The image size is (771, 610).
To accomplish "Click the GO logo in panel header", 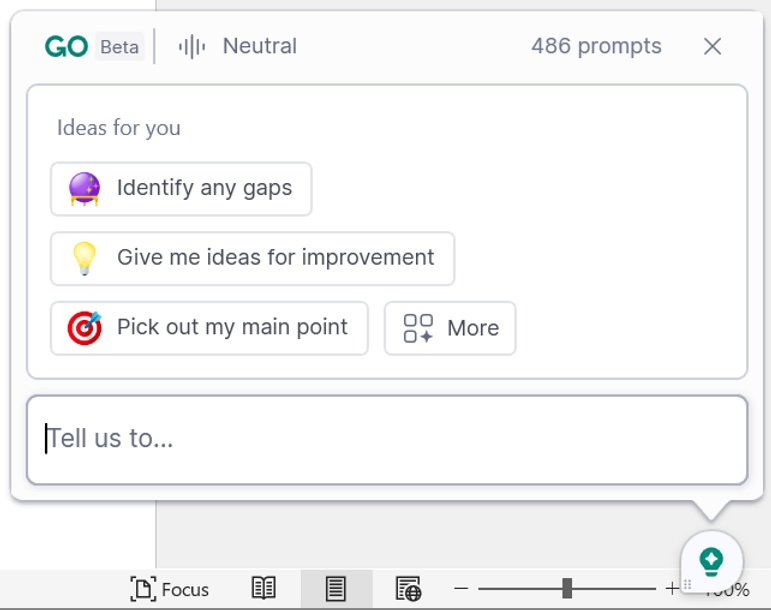I will (x=67, y=46).
